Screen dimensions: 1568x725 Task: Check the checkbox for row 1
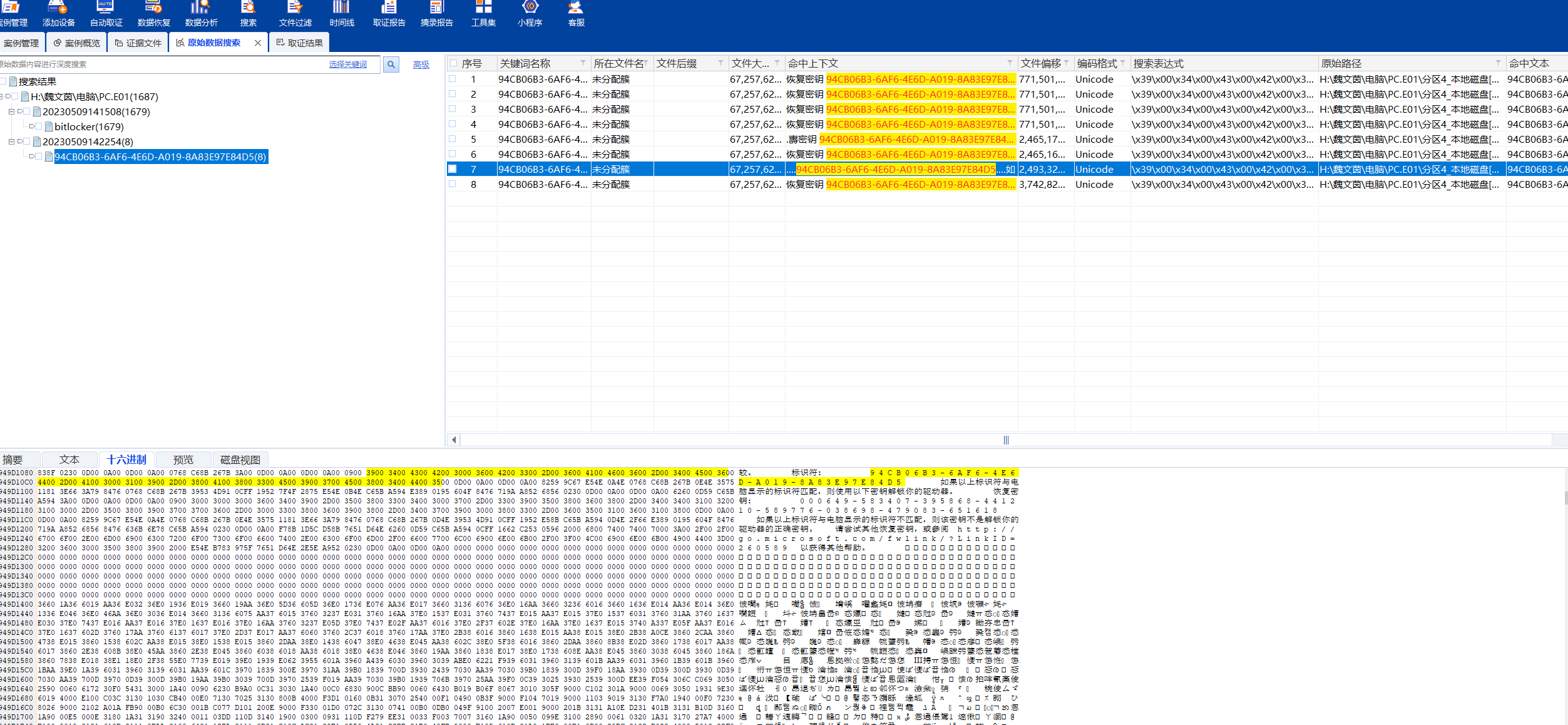pyautogui.click(x=453, y=79)
